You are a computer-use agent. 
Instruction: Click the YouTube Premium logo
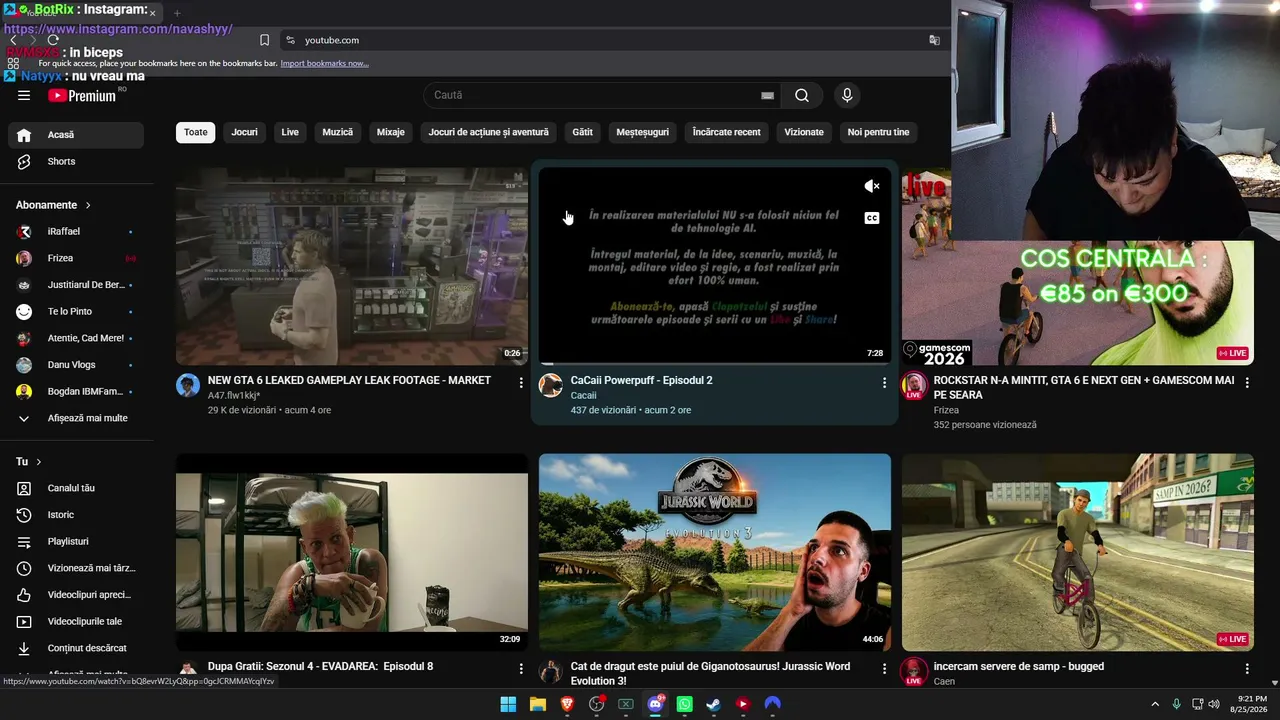[x=82, y=95]
